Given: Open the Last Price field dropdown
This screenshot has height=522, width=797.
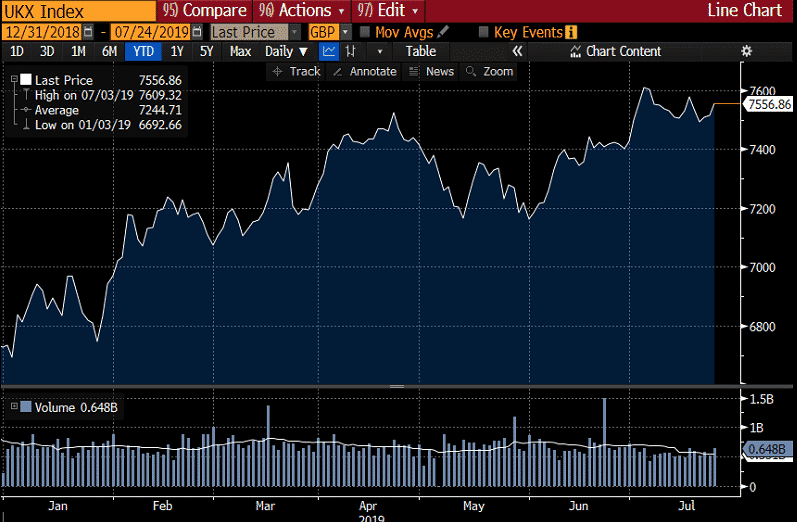Looking at the screenshot, I should pos(294,32).
